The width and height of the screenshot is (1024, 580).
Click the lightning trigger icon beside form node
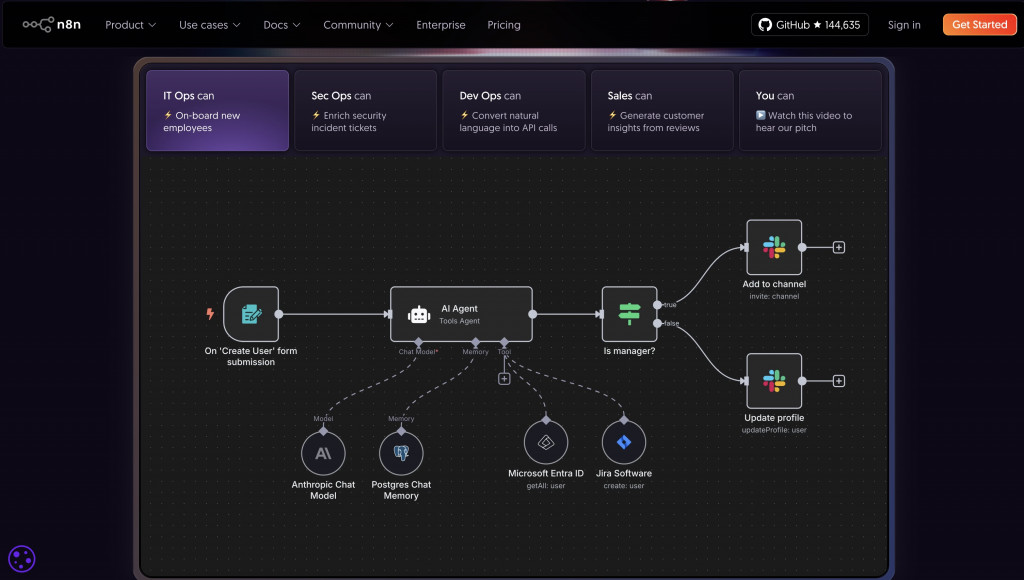[x=210, y=314]
